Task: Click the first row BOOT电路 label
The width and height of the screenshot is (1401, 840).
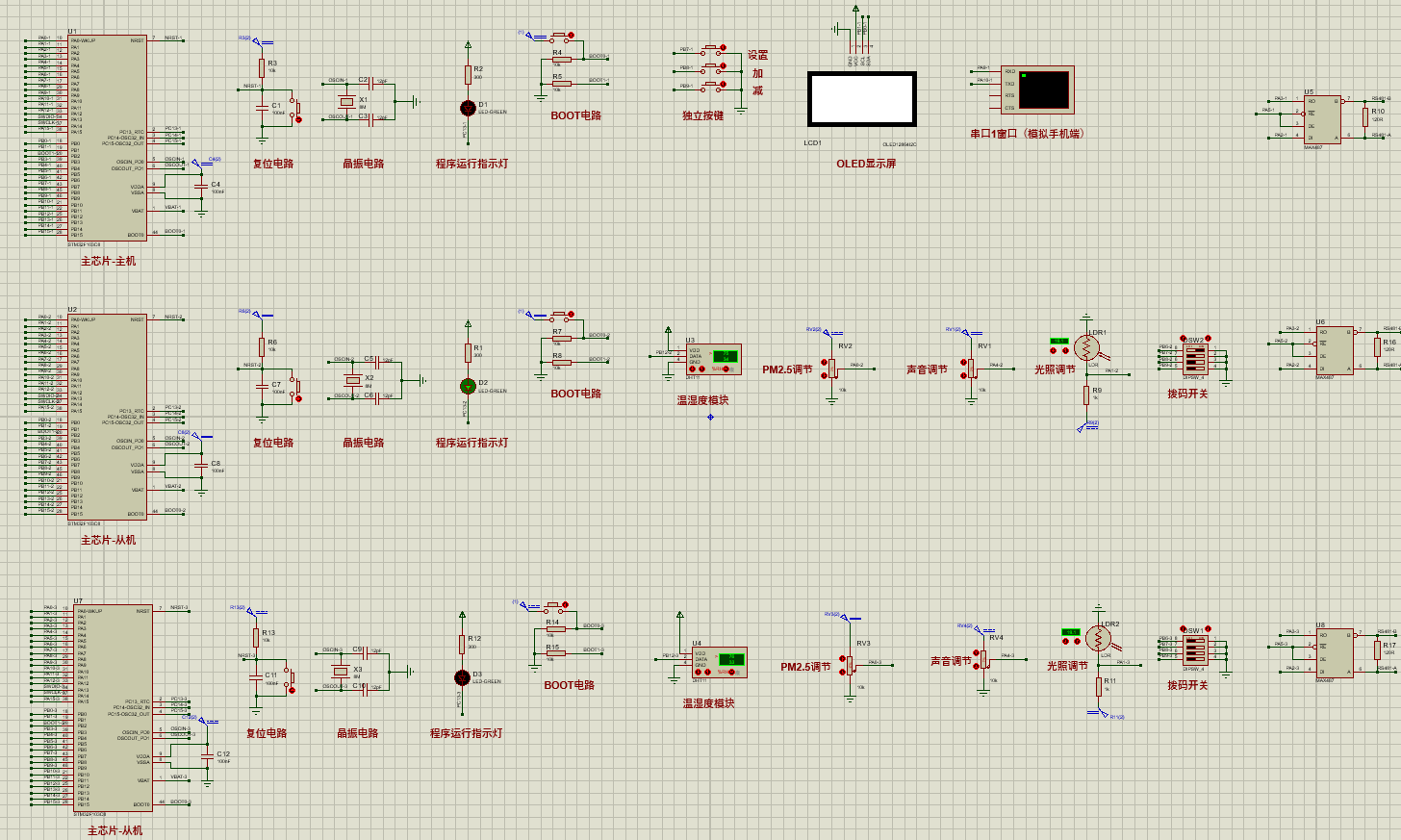Action: (x=575, y=115)
